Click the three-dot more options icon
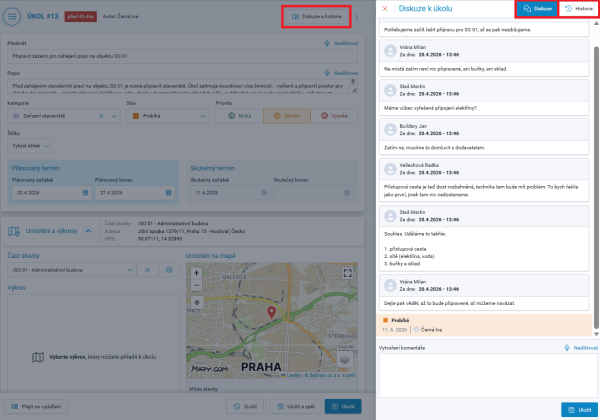Viewport: 600px width, 420px height. point(357,17)
